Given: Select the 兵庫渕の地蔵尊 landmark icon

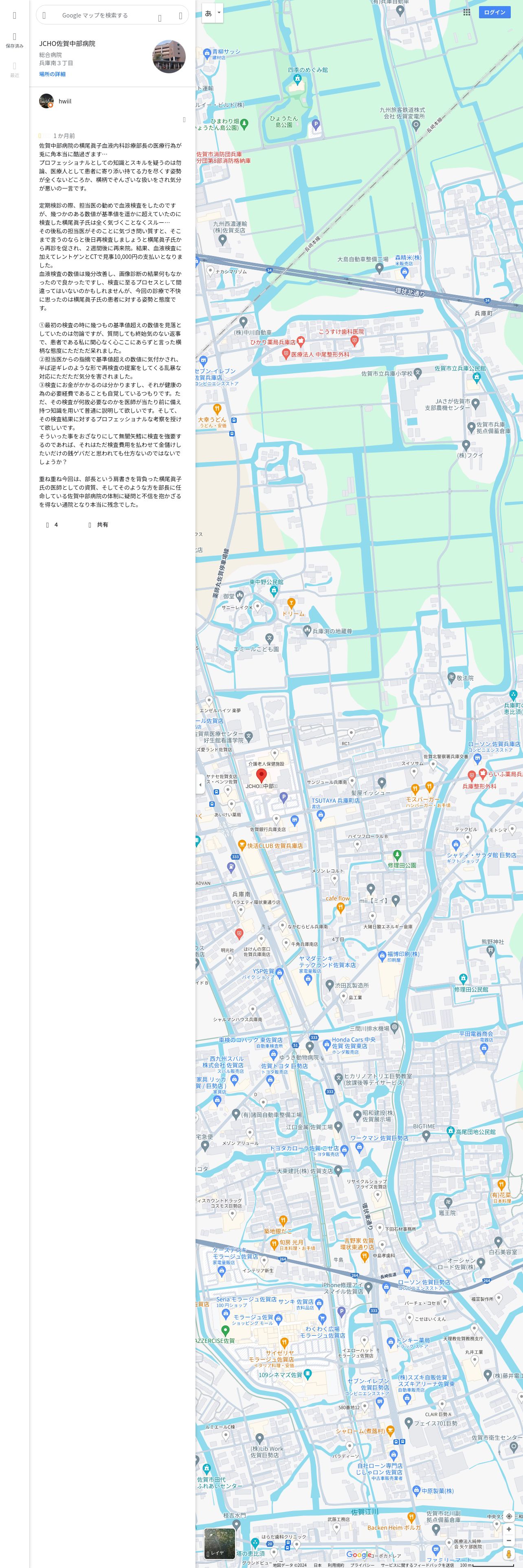Looking at the screenshot, I should 307,631.
